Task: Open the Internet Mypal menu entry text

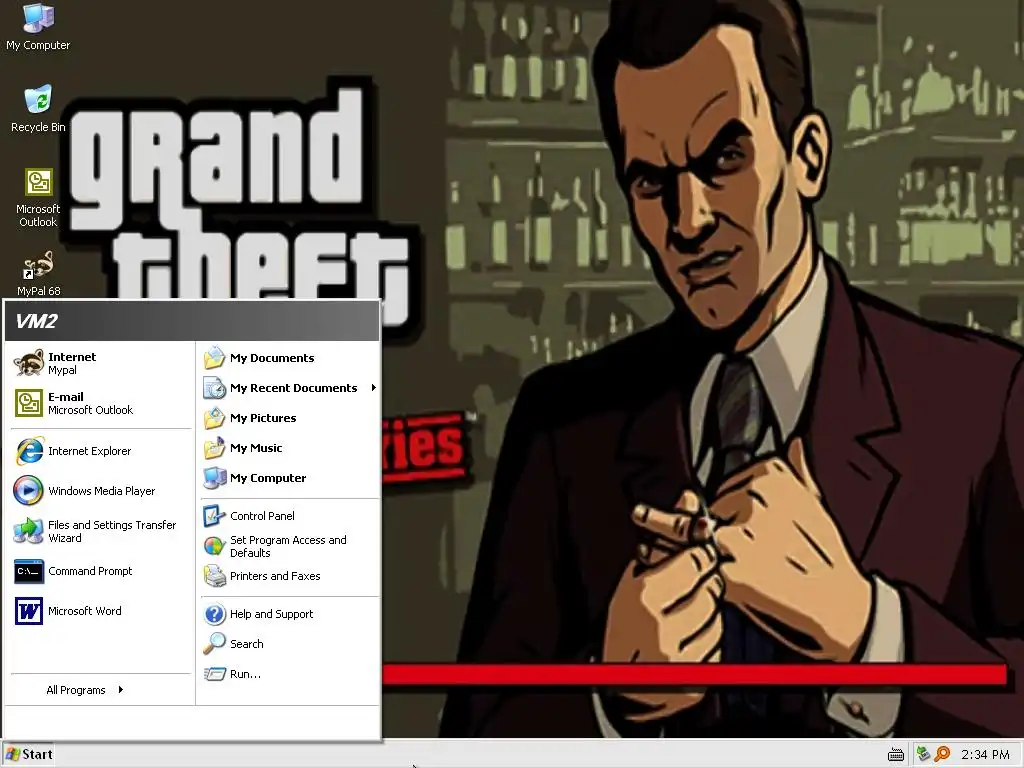Action: [x=72, y=363]
